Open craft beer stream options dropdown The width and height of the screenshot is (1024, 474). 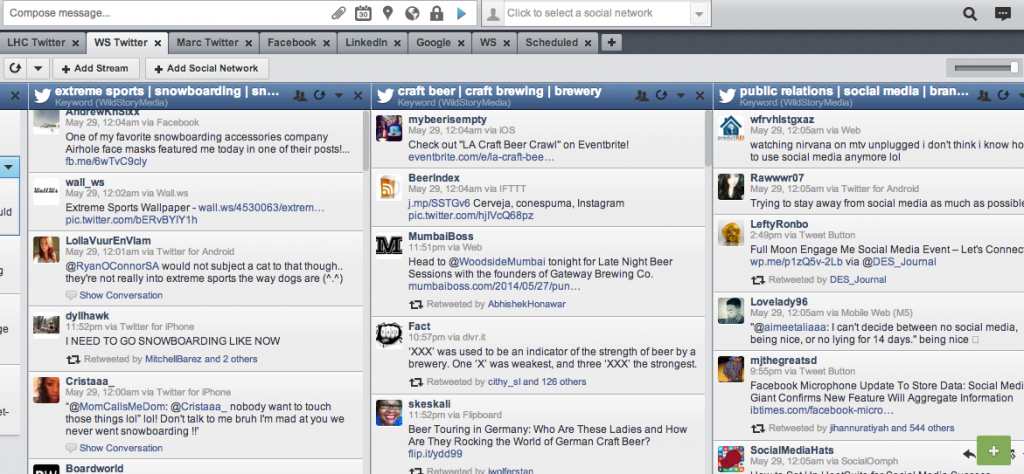click(681, 96)
